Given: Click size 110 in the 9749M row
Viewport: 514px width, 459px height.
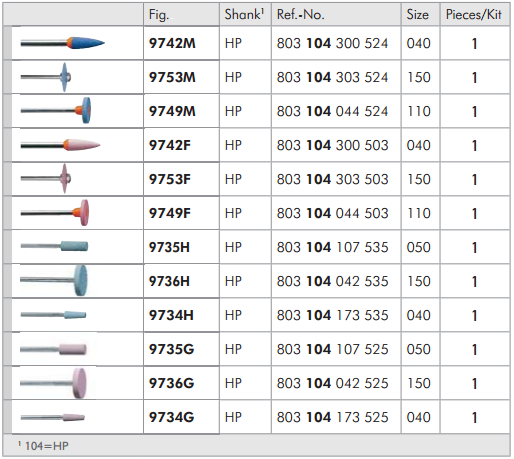Looking at the screenshot, I should 418,111.
